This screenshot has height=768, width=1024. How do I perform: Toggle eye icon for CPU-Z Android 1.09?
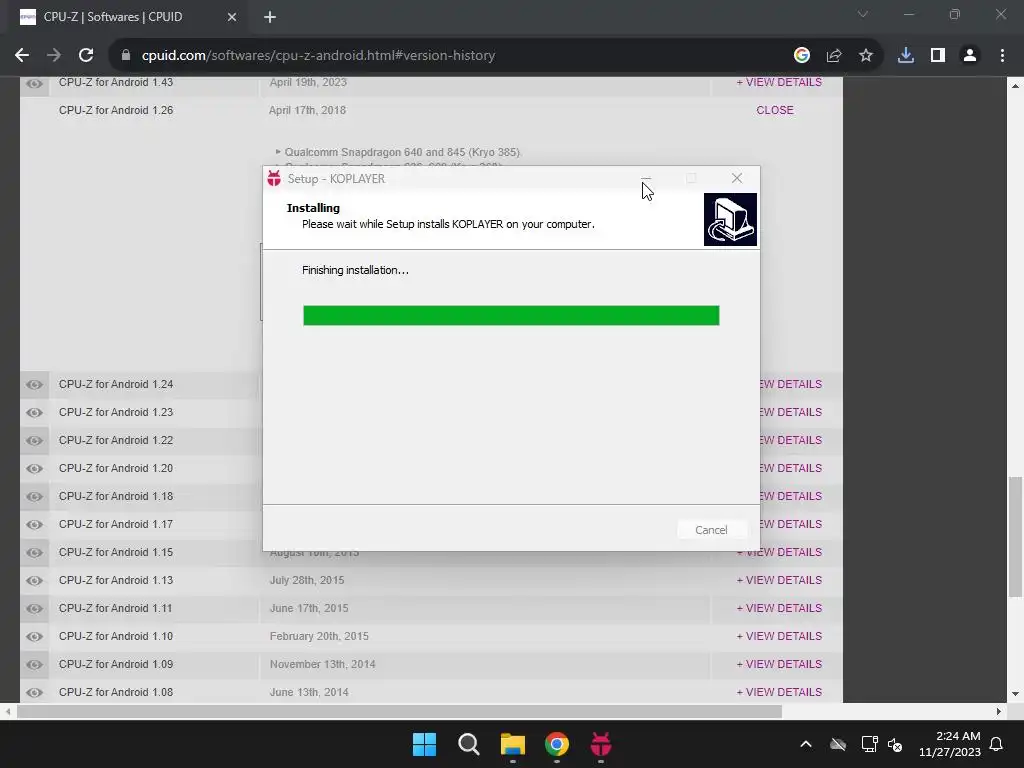click(x=34, y=665)
